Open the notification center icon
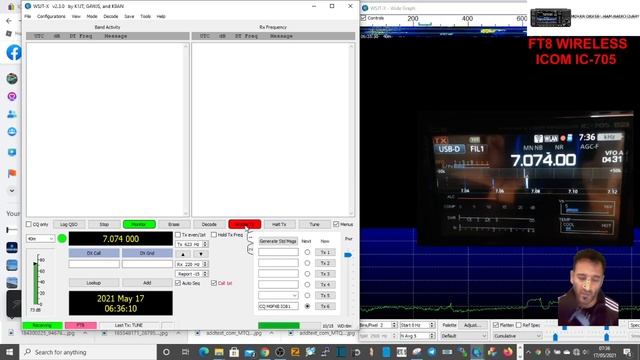Image resolution: width=640 pixels, height=360 pixels. (627, 352)
